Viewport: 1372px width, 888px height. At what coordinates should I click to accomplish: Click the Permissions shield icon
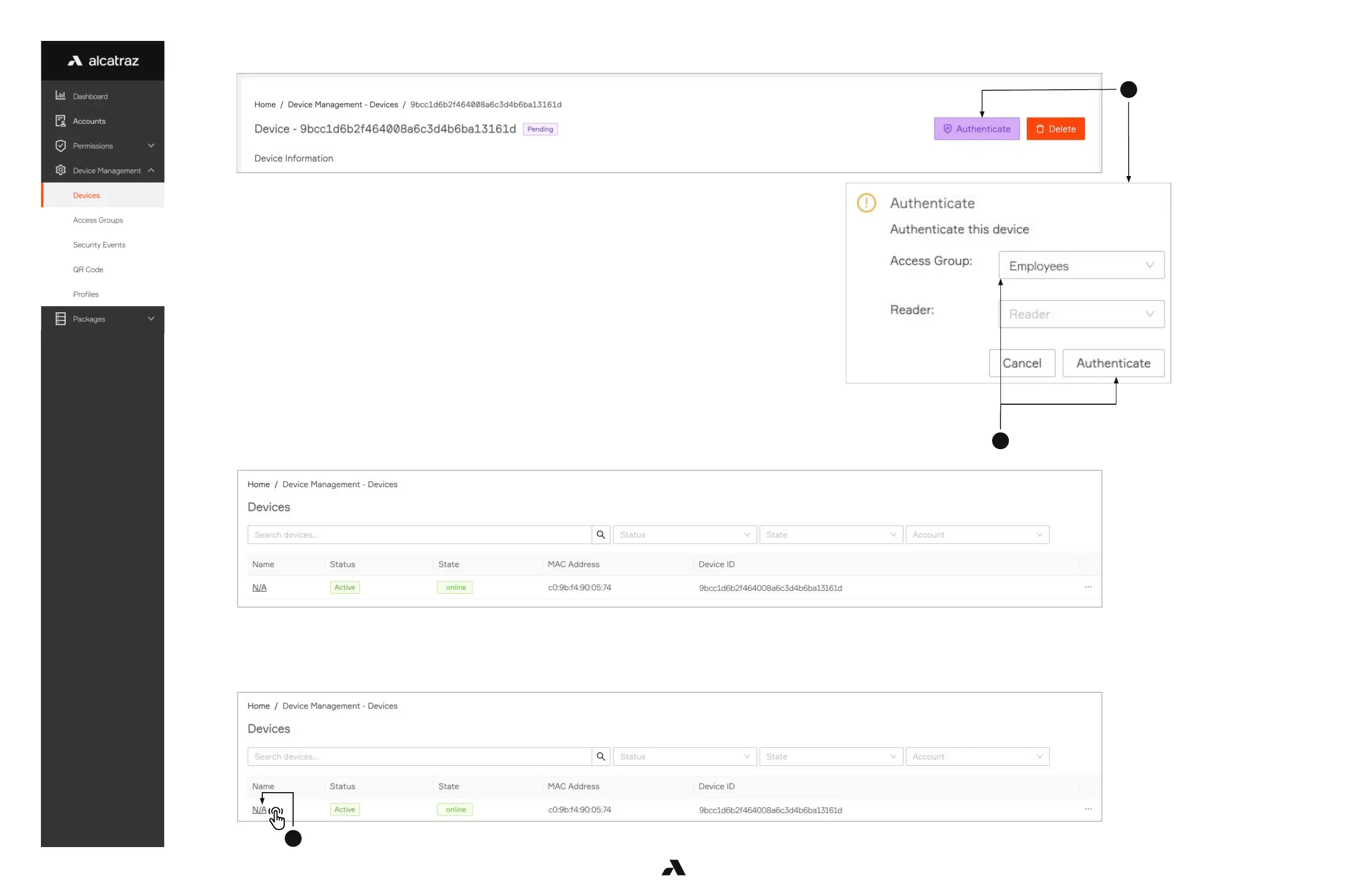click(x=61, y=145)
